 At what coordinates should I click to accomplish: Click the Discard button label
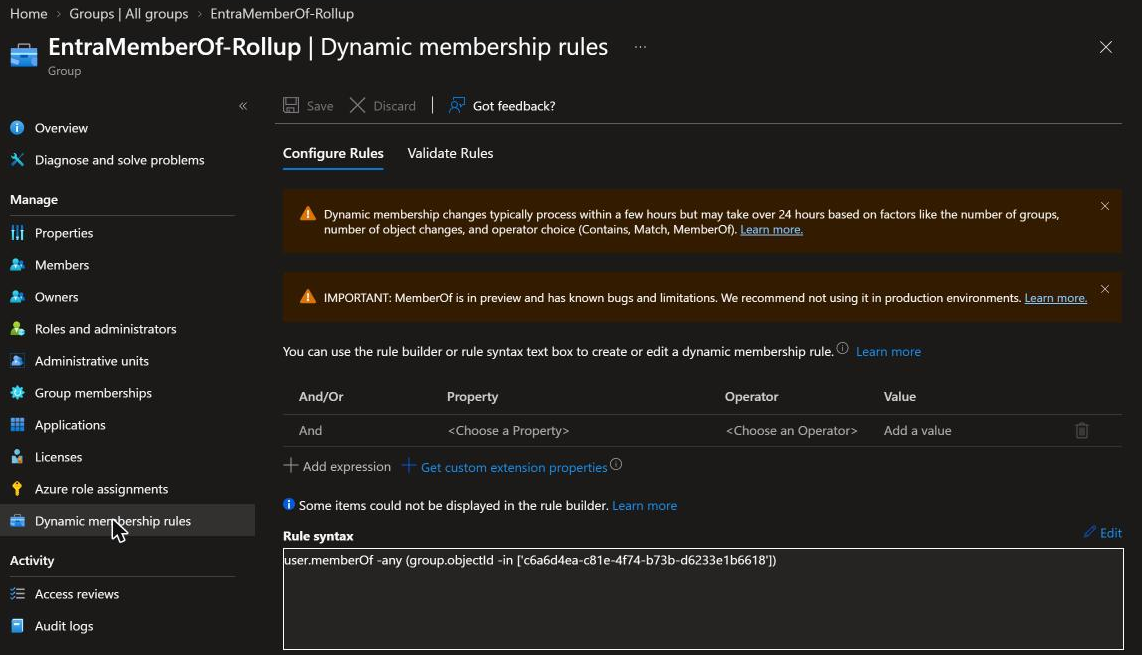tap(394, 106)
